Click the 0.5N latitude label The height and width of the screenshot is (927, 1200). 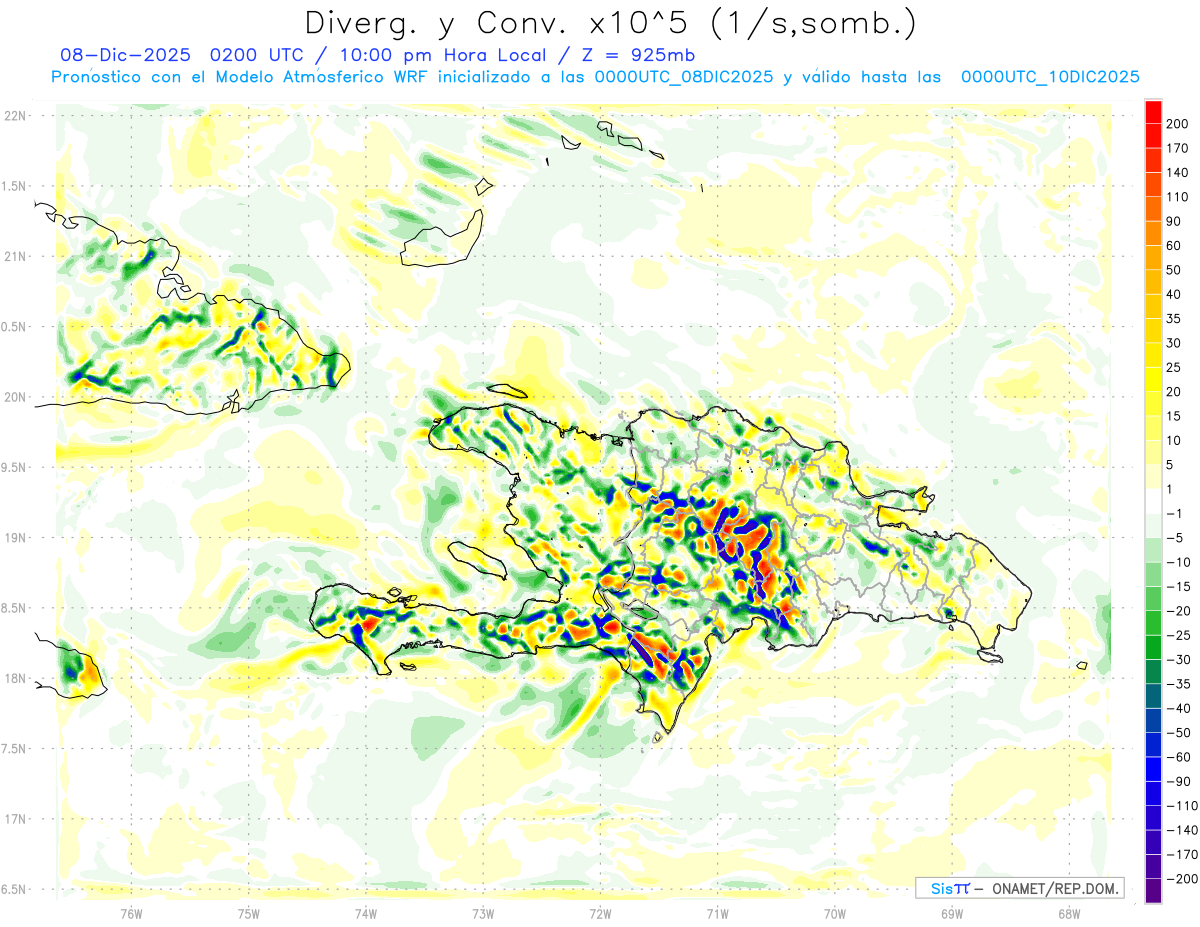[14, 327]
